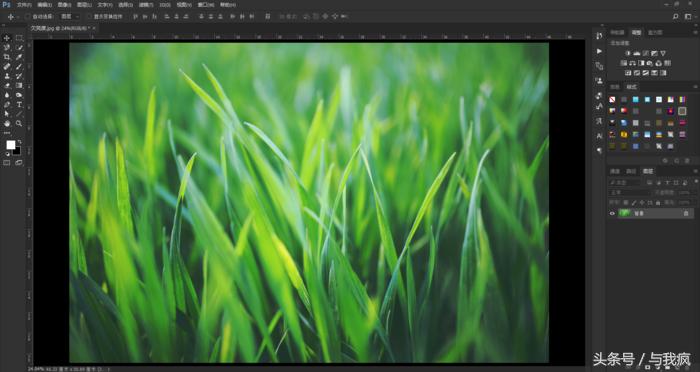Select the Move tool in toolbox
The height and width of the screenshot is (372, 700).
(x=7, y=38)
